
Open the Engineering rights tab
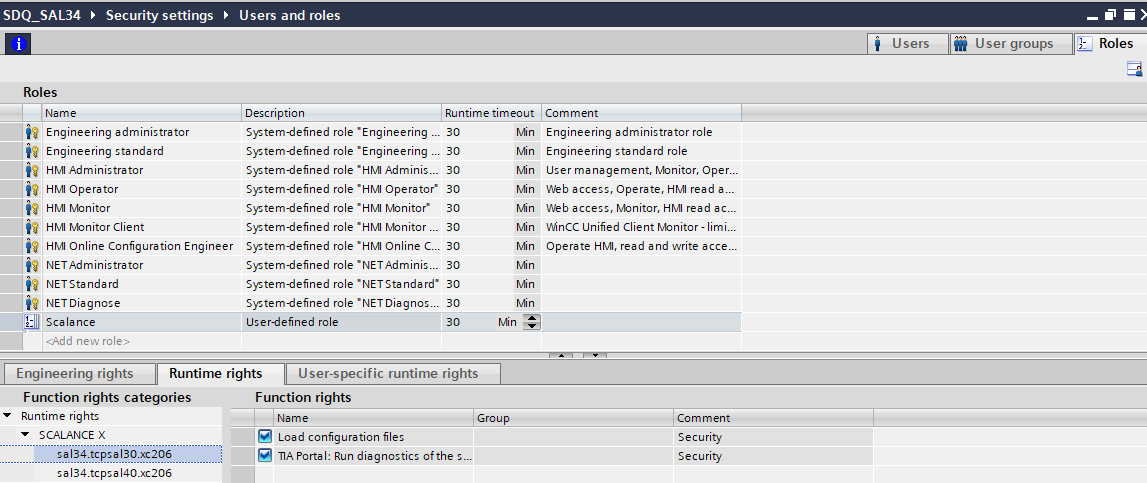click(x=75, y=374)
